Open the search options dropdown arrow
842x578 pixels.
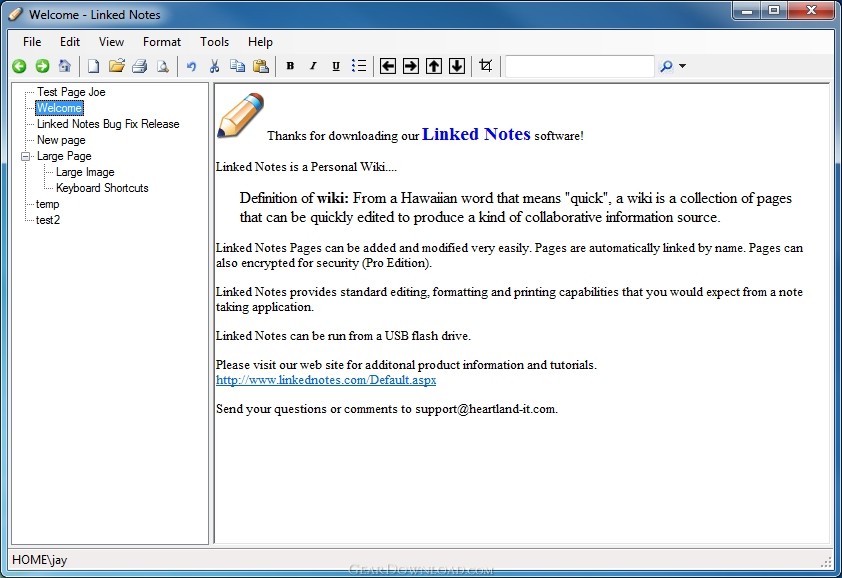point(683,66)
